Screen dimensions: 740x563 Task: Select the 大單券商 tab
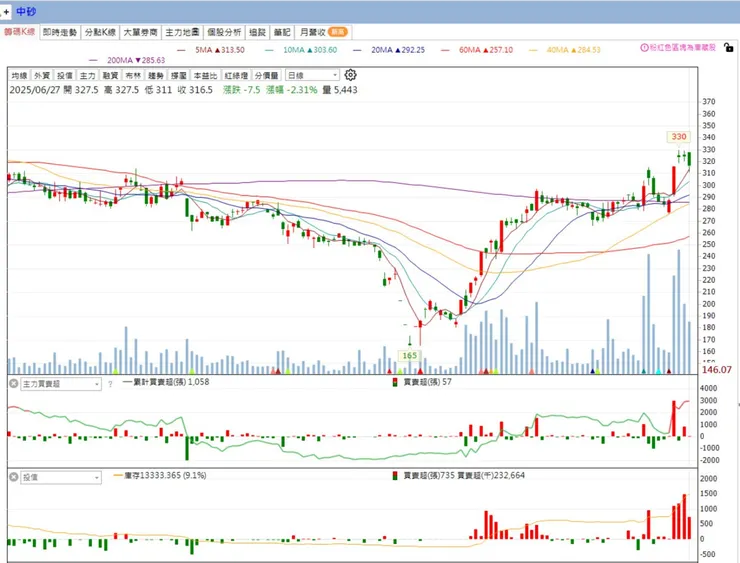coord(141,32)
